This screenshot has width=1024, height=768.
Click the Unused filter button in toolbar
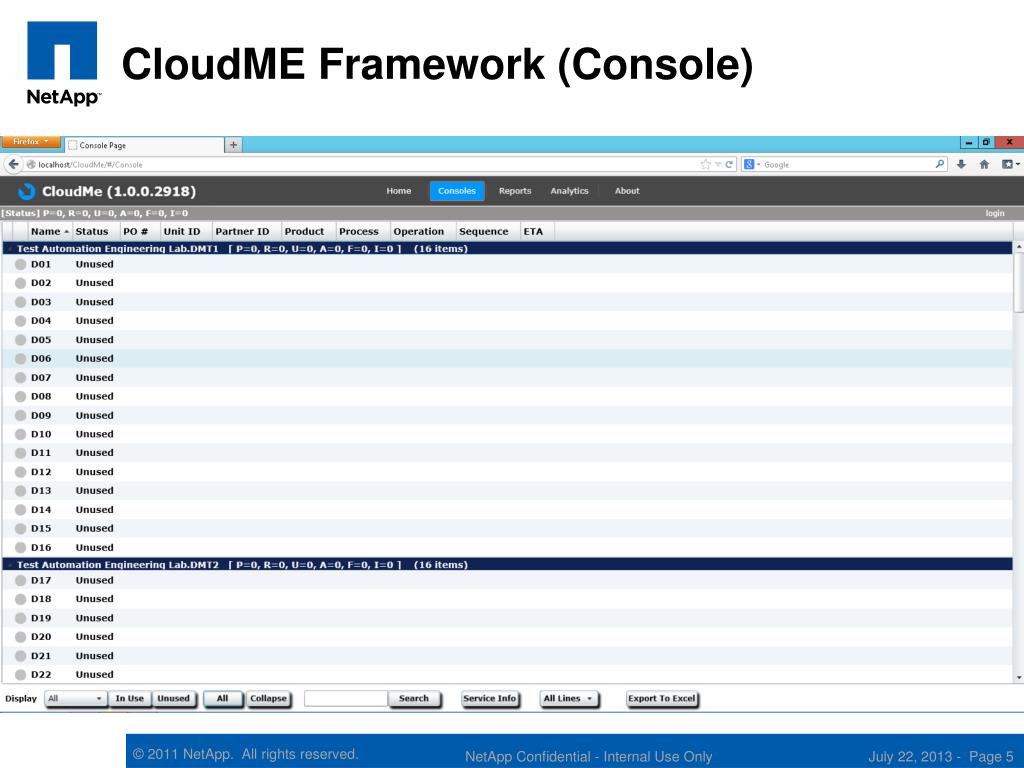click(x=174, y=699)
